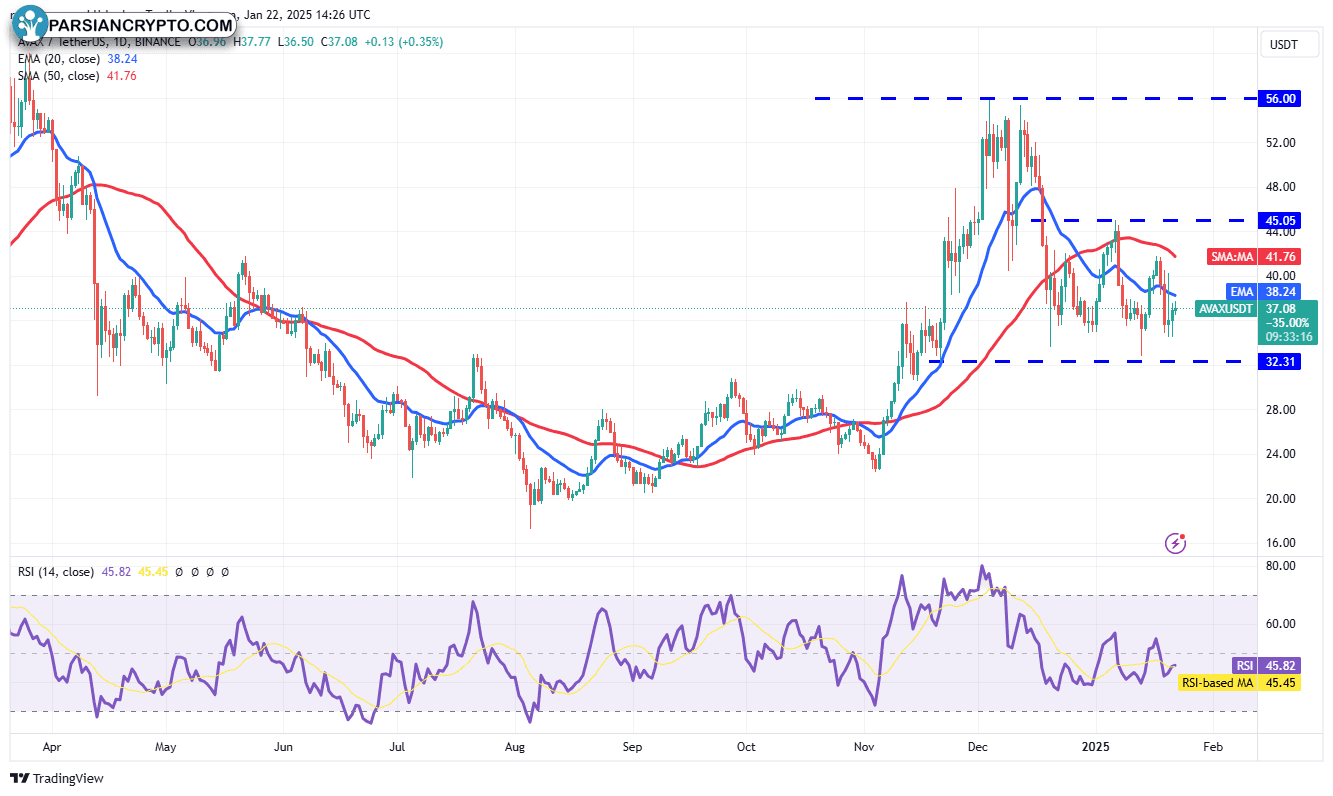Screen dimensions: 1333x796
Task: Click the Jul label on time axis
Action: (397, 747)
